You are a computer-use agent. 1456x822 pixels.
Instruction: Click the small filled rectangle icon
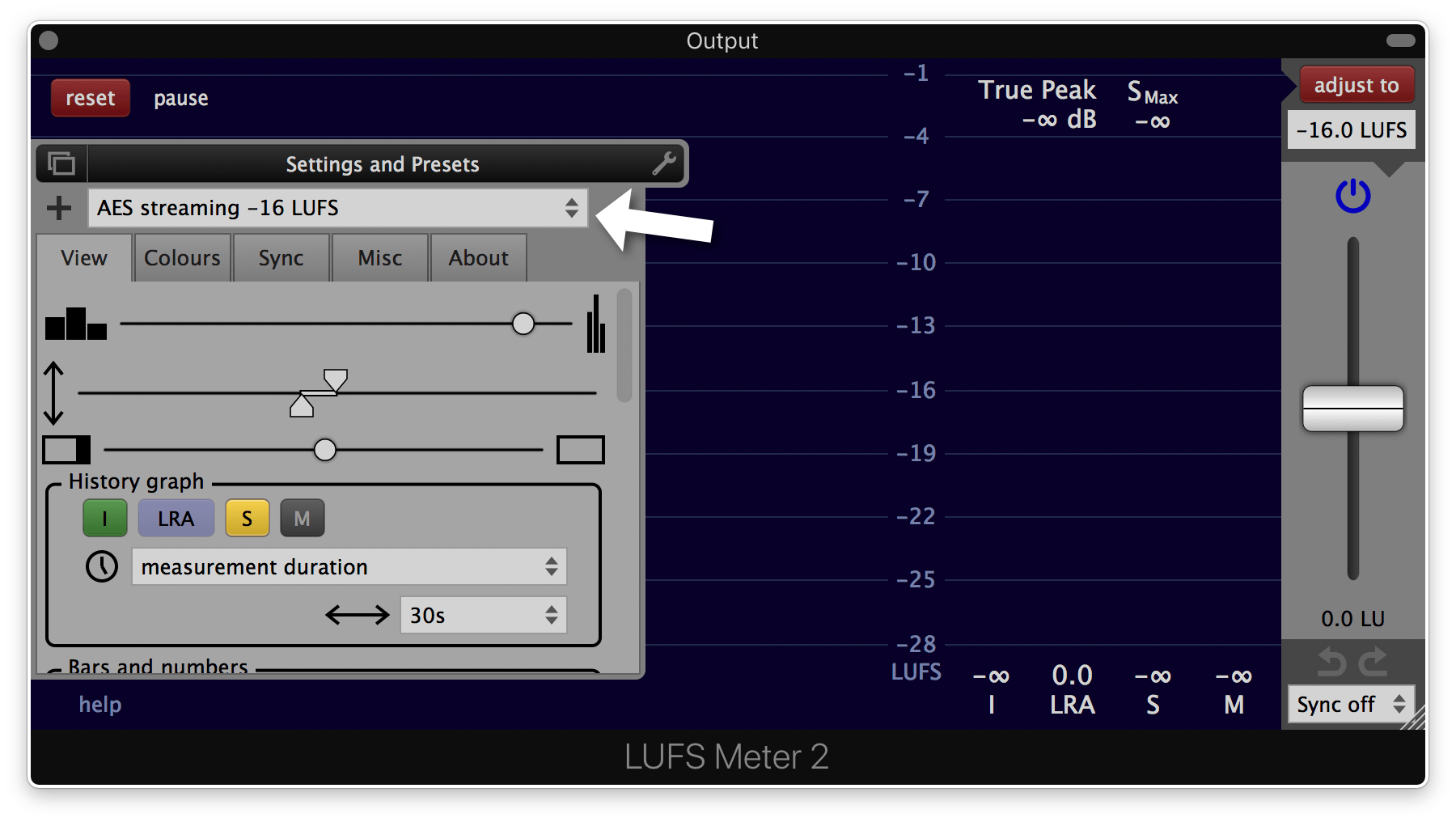pyautogui.click(x=66, y=449)
